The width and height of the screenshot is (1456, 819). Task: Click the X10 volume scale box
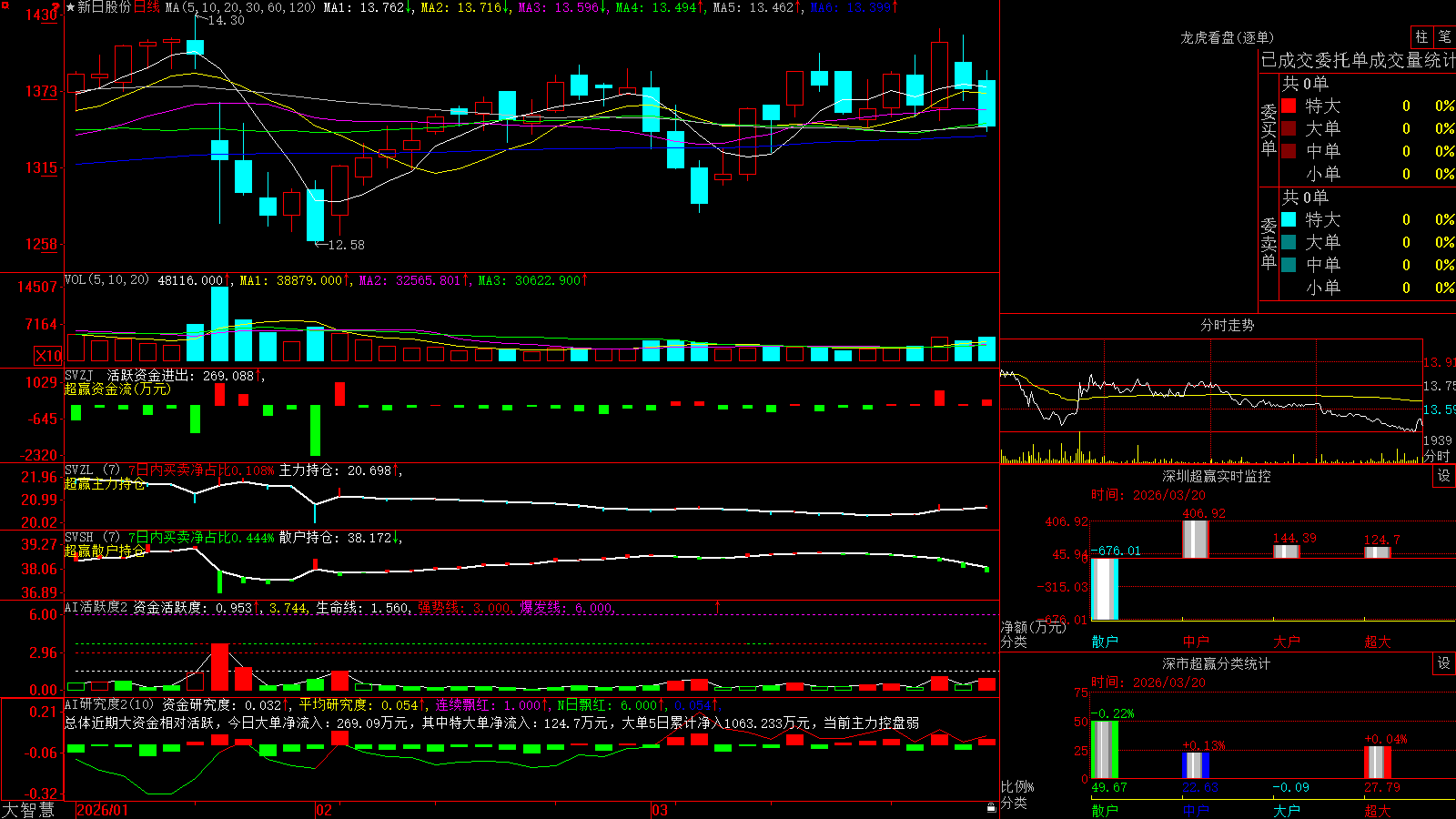click(48, 356)
